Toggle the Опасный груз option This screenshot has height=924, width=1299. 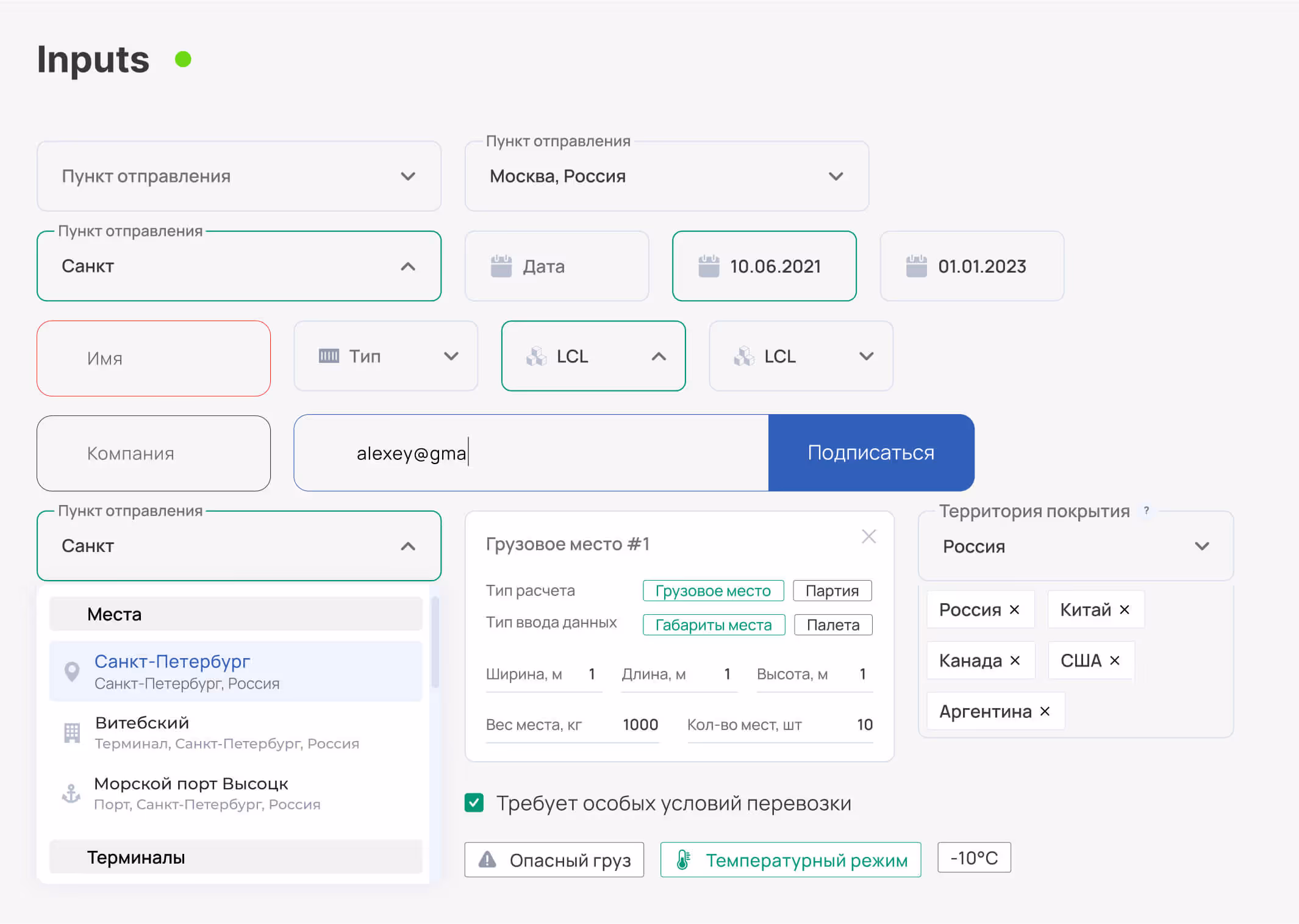pyautogui.click(x=554, y=860)
